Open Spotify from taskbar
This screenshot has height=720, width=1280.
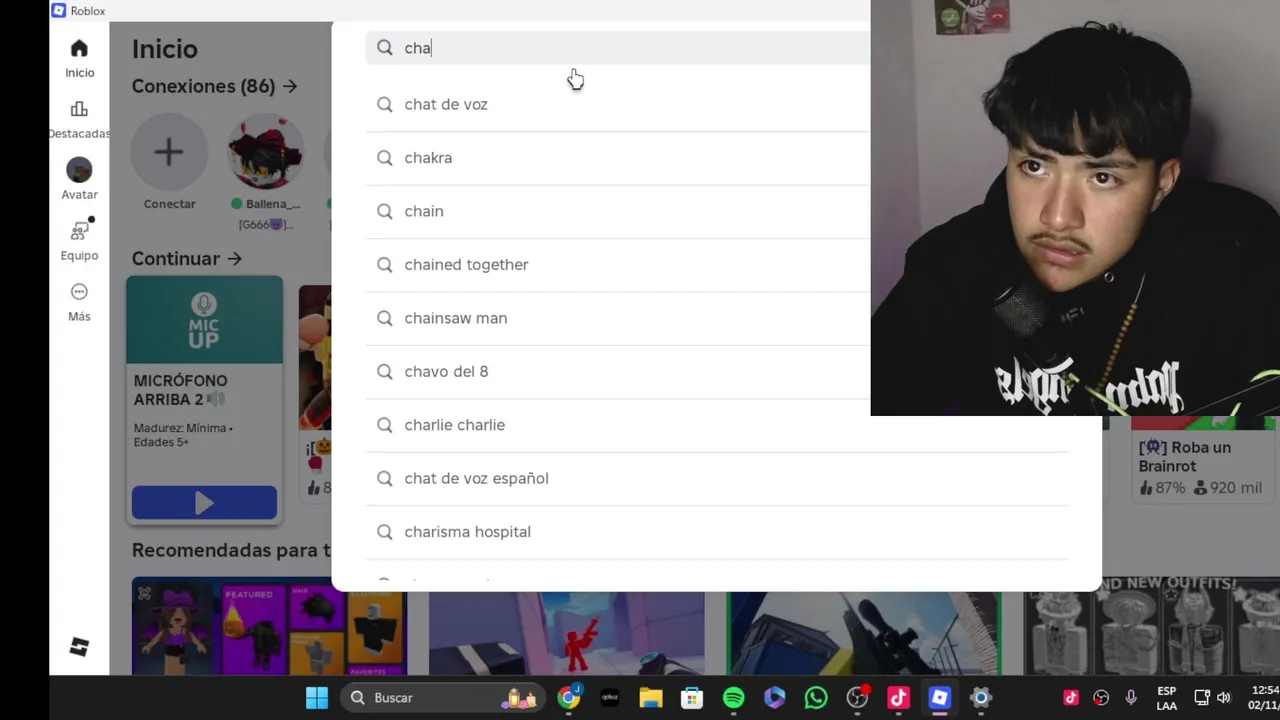click(733, 698)
